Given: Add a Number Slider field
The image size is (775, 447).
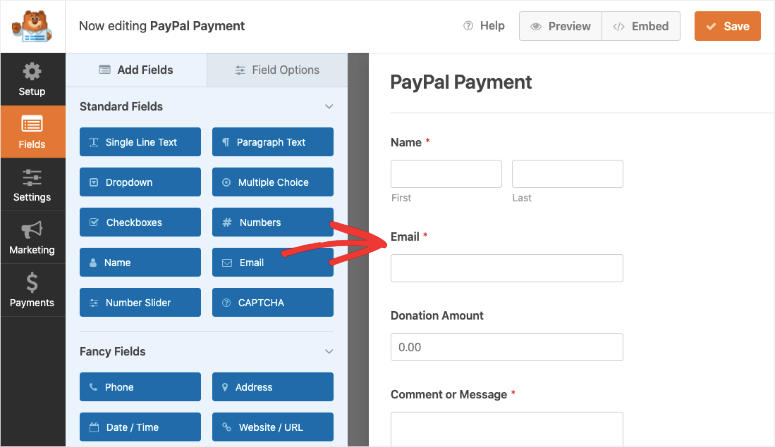Looking at the screenshot, I should point(140,303).
